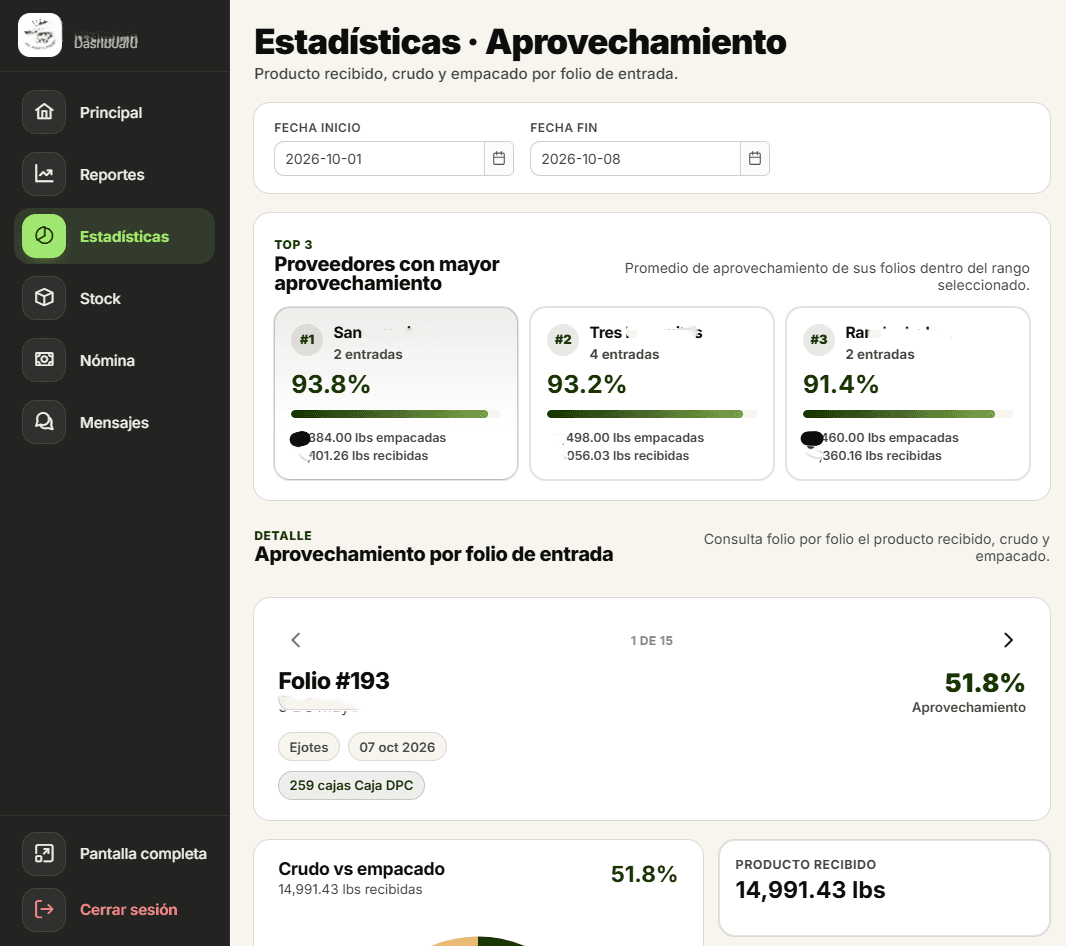The height and width of the screenshot is (946, 1066).
Task: Select the Estadísticas menu item
Action: (x=114, y=236)
